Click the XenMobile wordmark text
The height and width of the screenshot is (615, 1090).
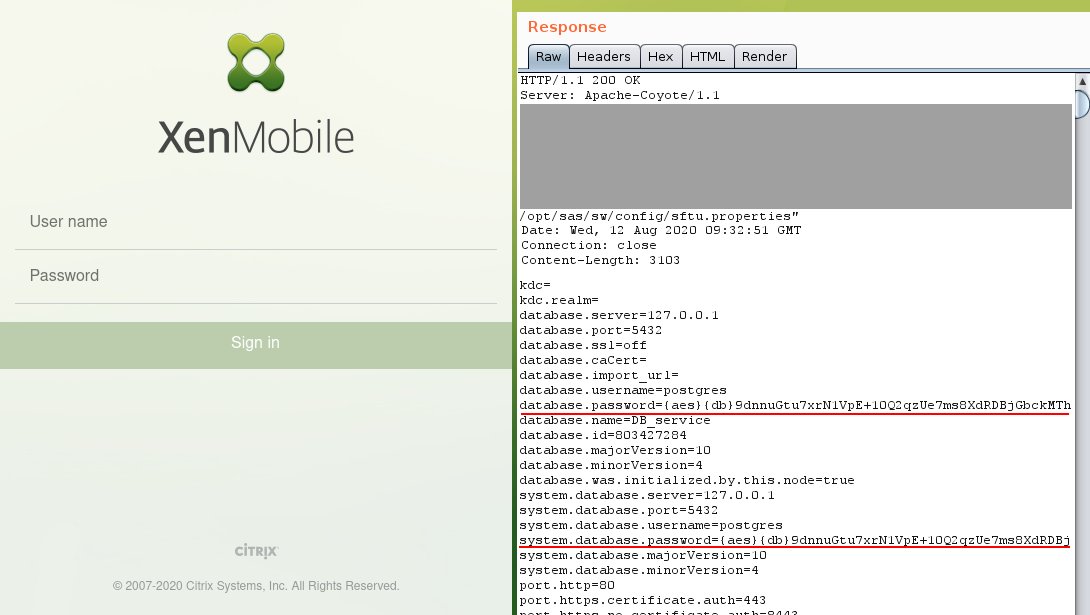pos(255,136)
